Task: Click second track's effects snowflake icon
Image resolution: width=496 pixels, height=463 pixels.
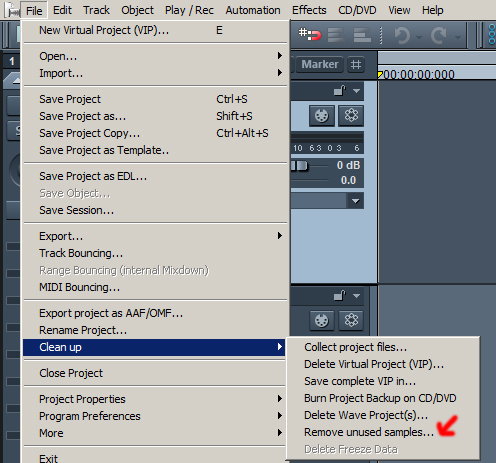Action: pos(351,320)
